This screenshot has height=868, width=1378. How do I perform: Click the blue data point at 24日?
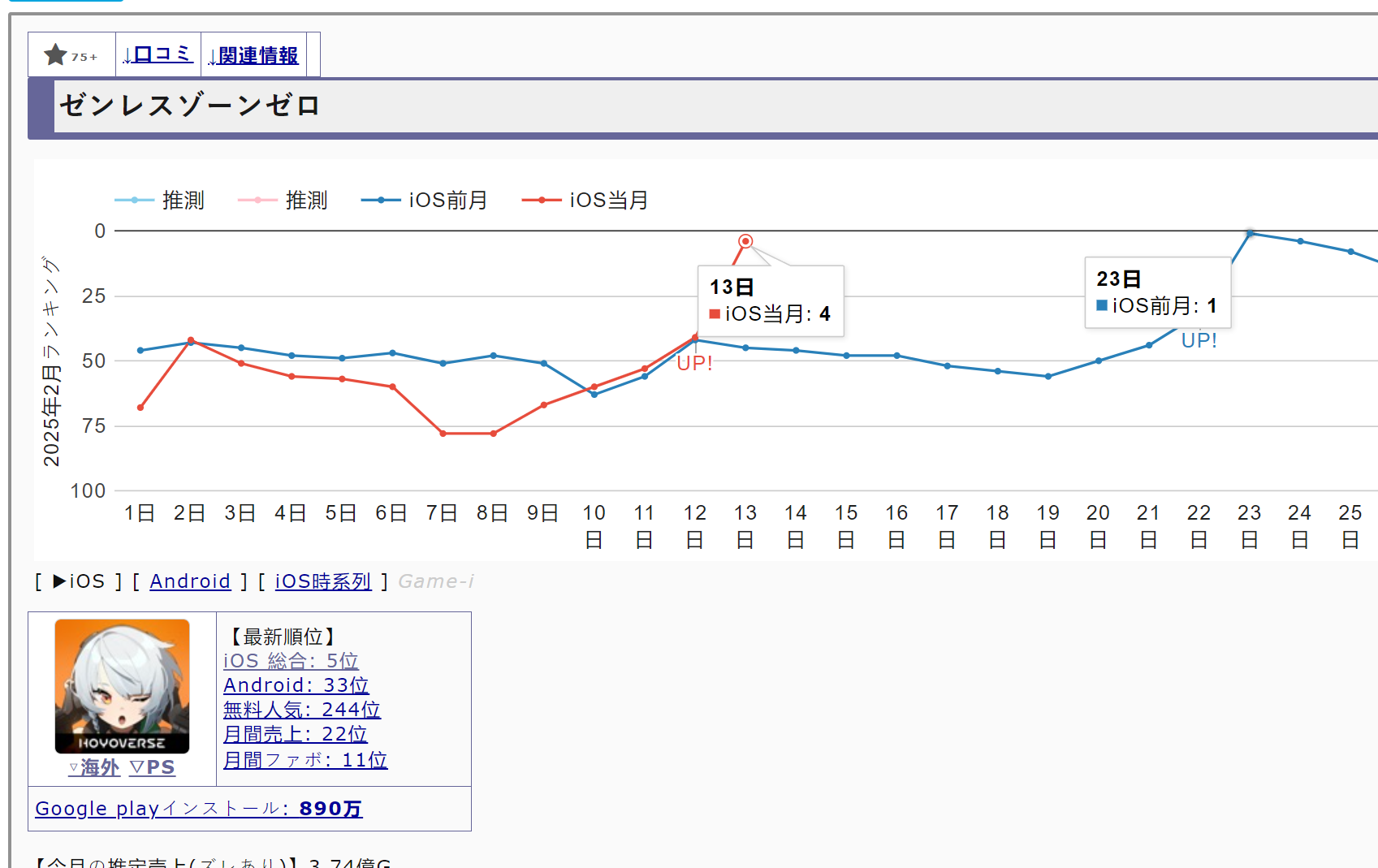(x=1300, y=241)
